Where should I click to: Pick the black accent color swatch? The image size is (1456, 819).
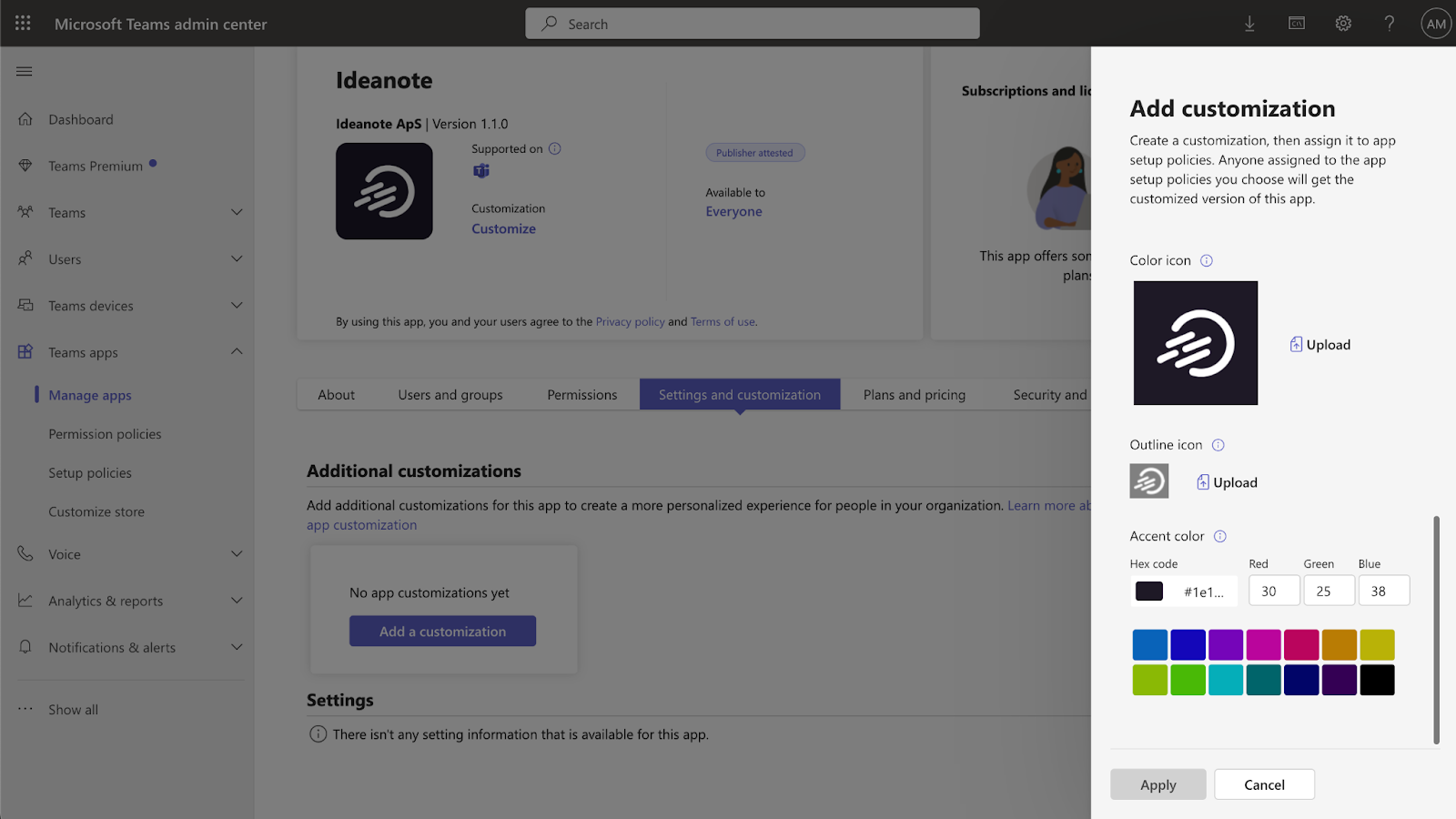(1378, 680)
